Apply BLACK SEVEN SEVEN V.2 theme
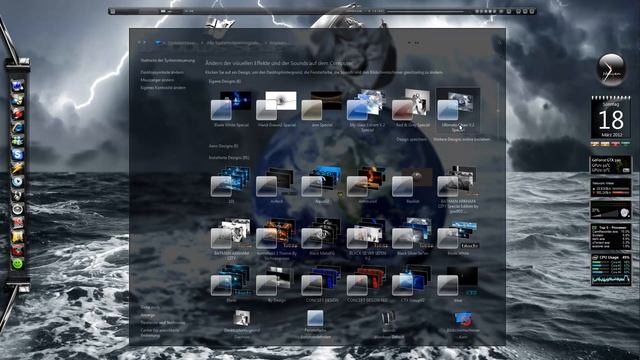 click(367, 240)
